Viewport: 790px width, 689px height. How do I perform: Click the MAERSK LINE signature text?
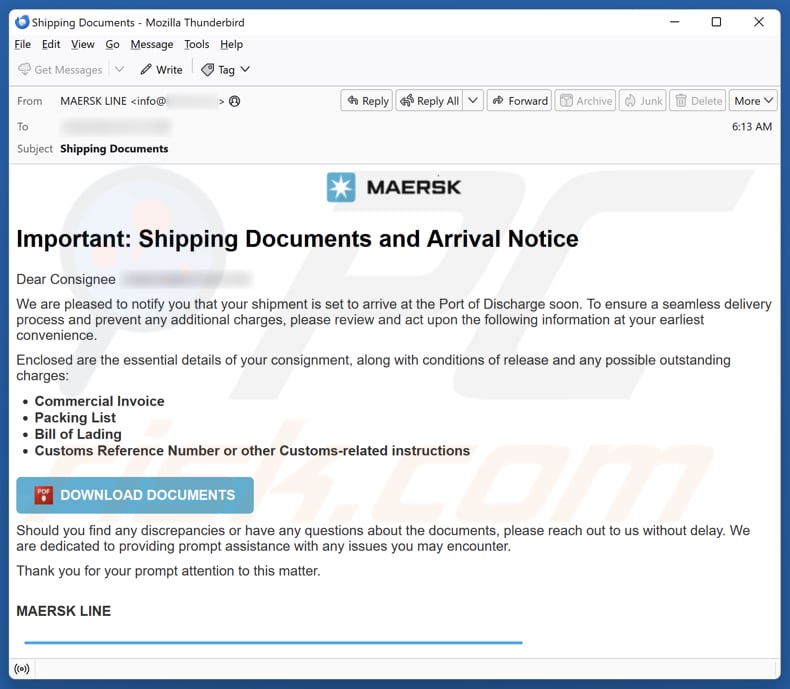[63, 611]
